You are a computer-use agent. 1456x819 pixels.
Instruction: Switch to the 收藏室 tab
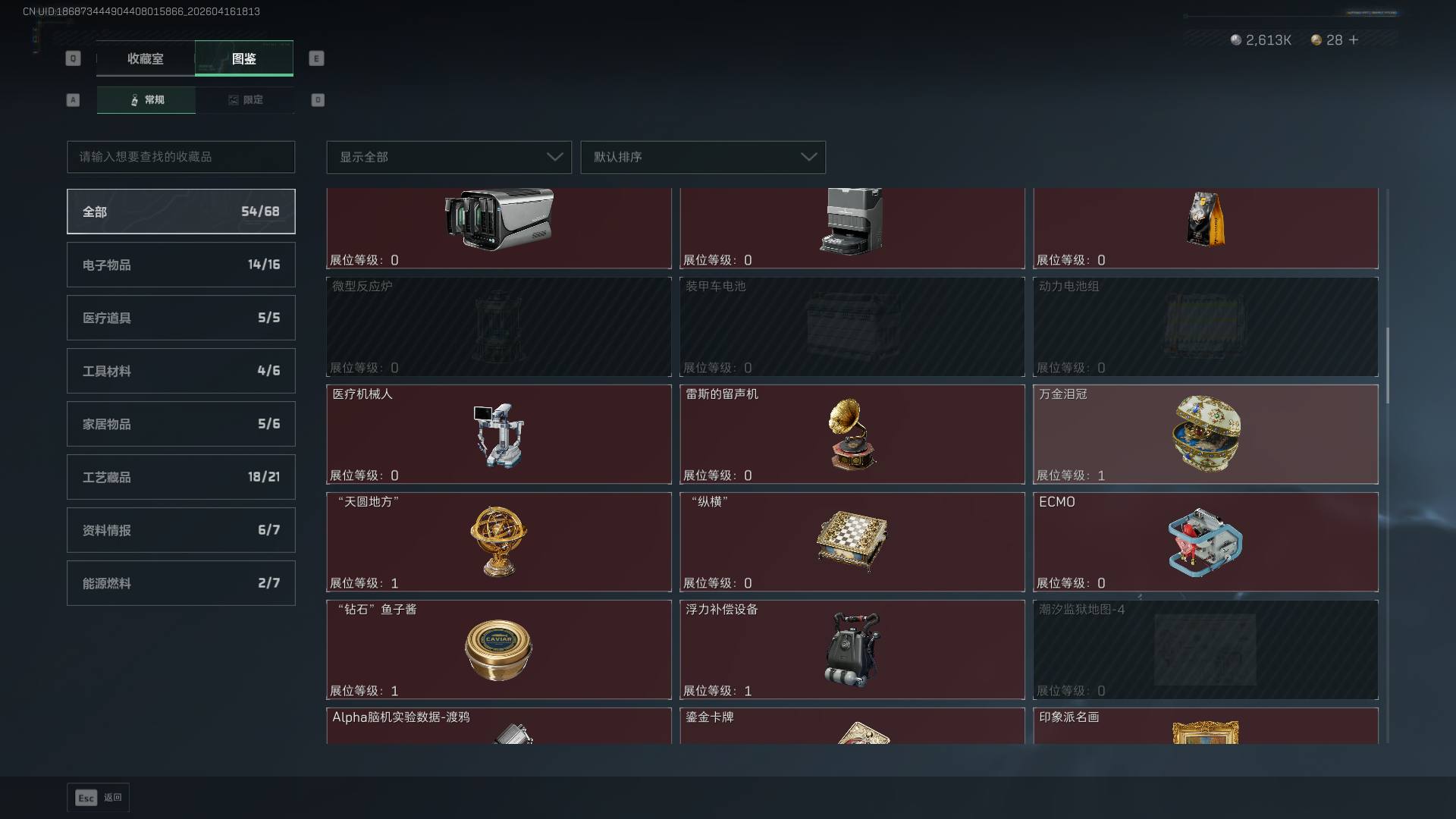(146, 58)
